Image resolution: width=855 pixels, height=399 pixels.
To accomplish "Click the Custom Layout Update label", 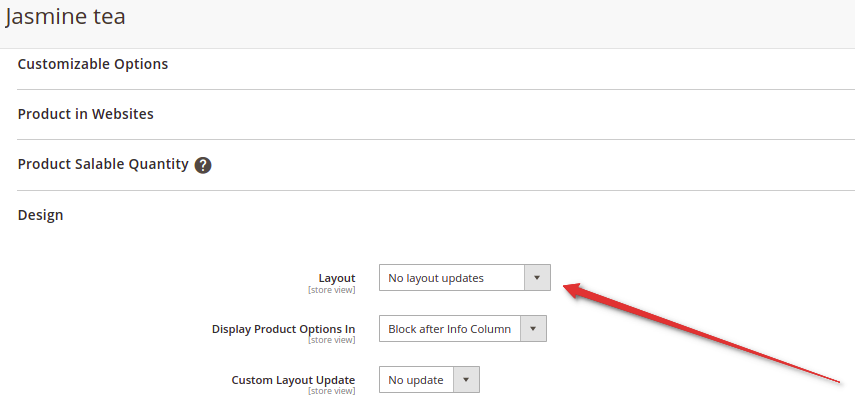I will pyautogui.click(x=293, y=380).
